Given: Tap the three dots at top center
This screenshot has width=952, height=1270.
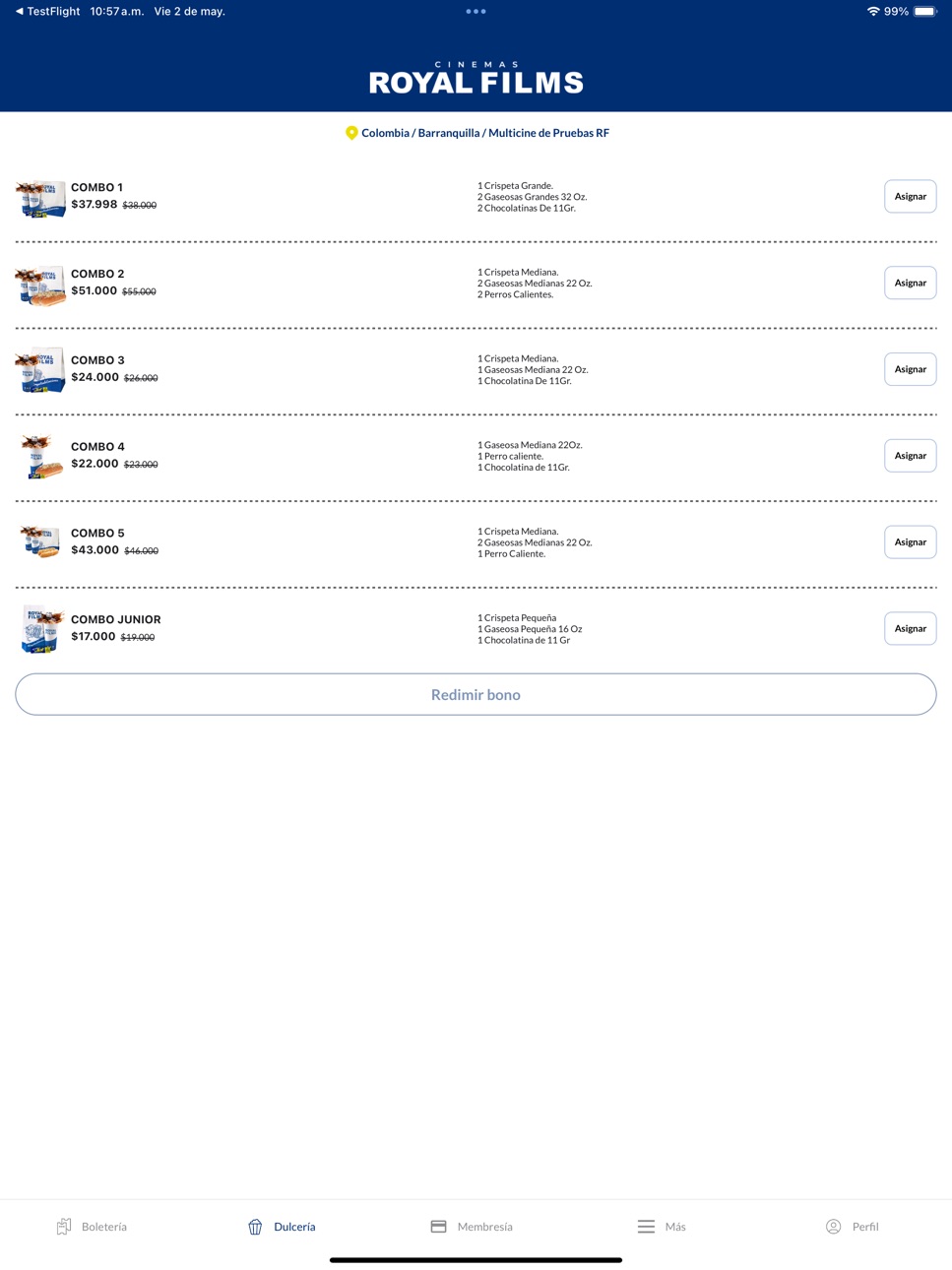Looking at the screenshot, I should (476, 12).
